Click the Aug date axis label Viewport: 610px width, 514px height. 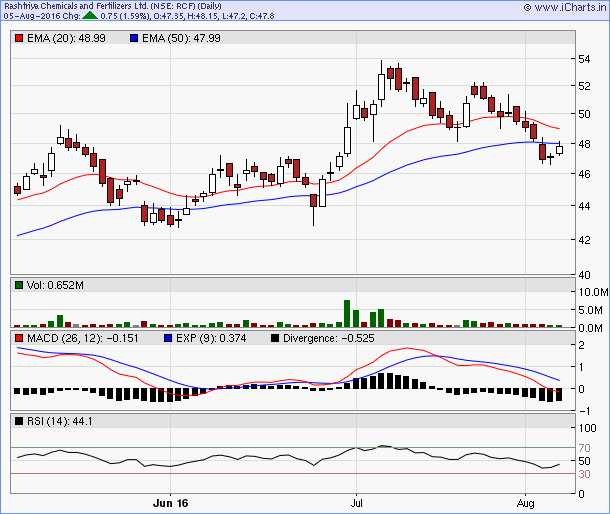click(x=525, y=503)
